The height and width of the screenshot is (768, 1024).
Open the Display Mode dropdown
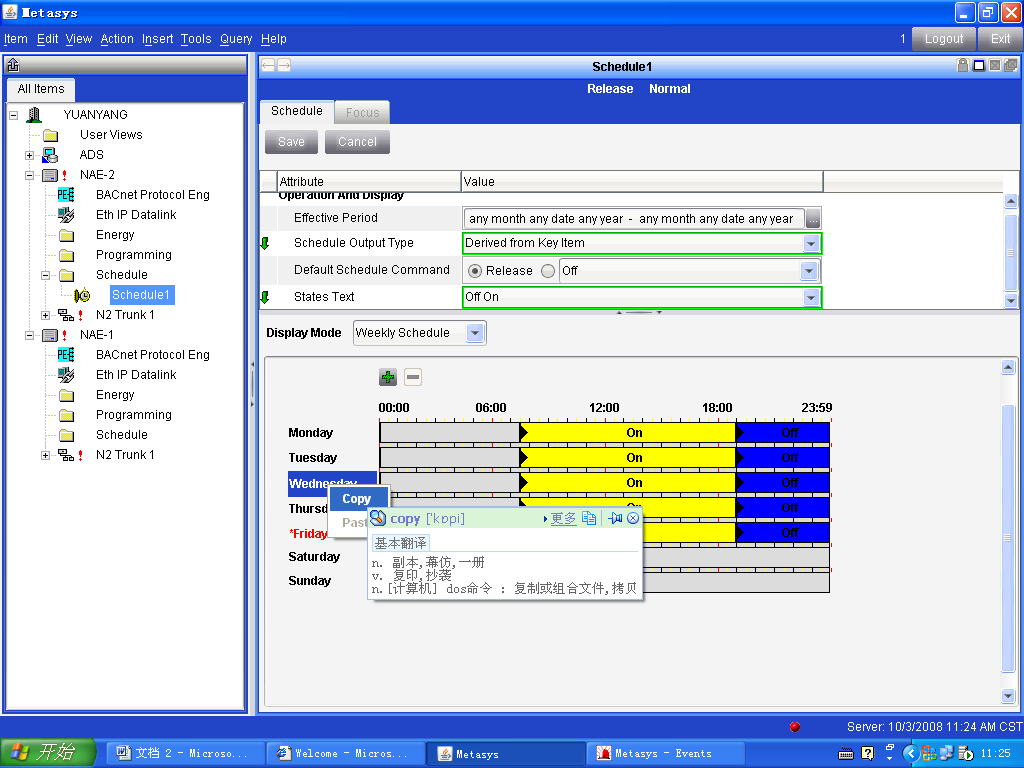475,333
